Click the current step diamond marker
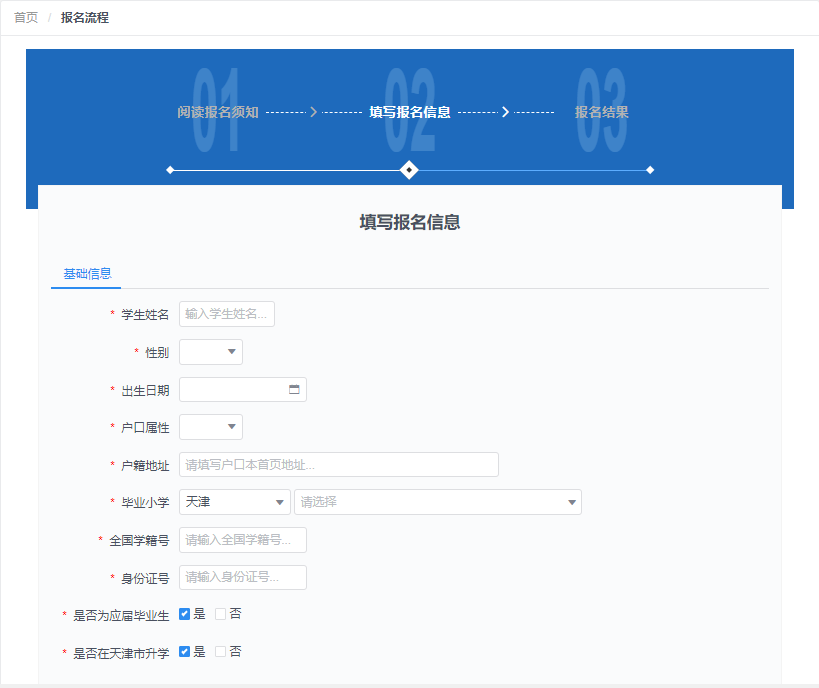This screenshot has width=819, height=688. [408, 170]
